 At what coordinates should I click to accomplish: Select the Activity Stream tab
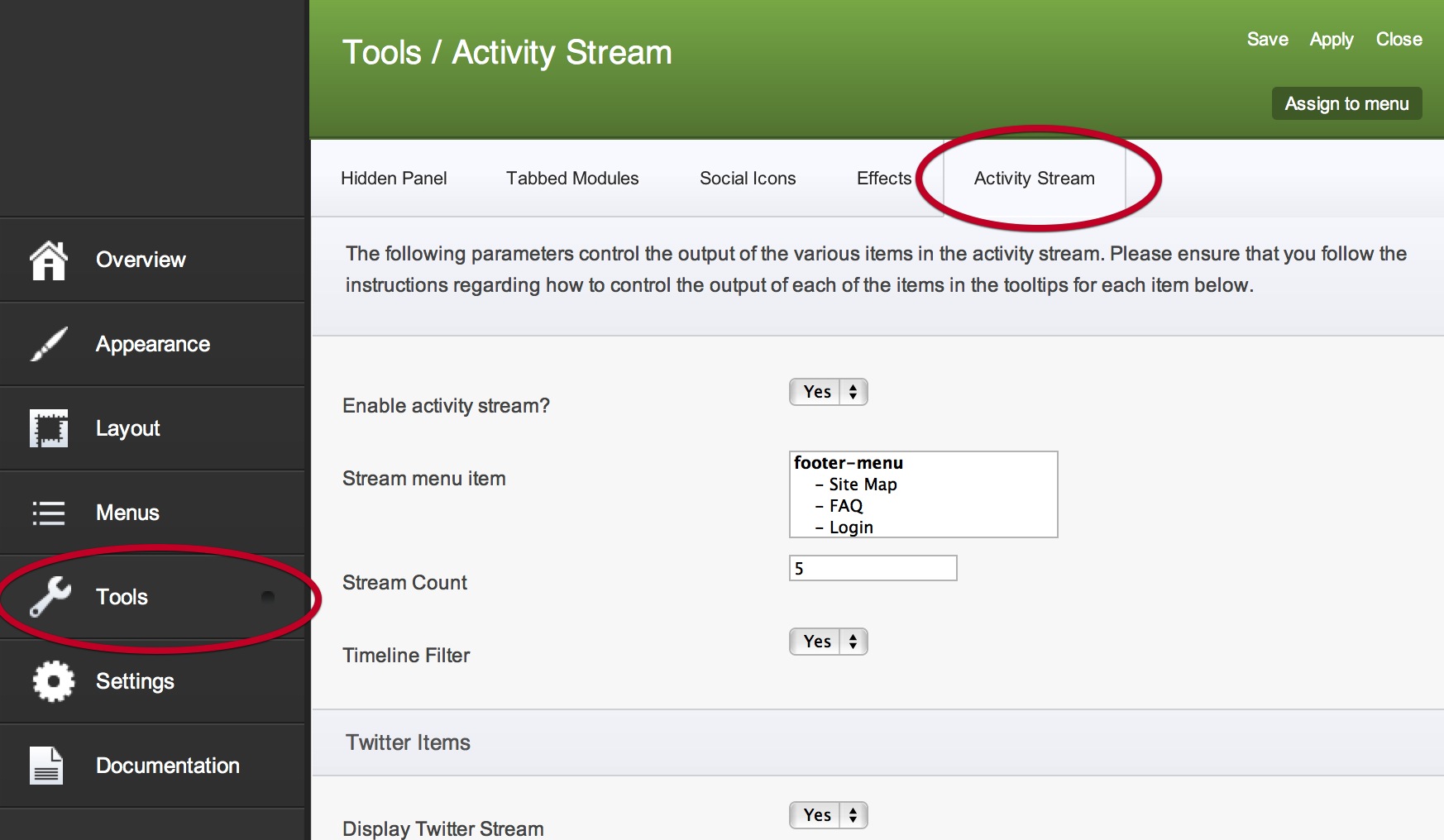1034,179
